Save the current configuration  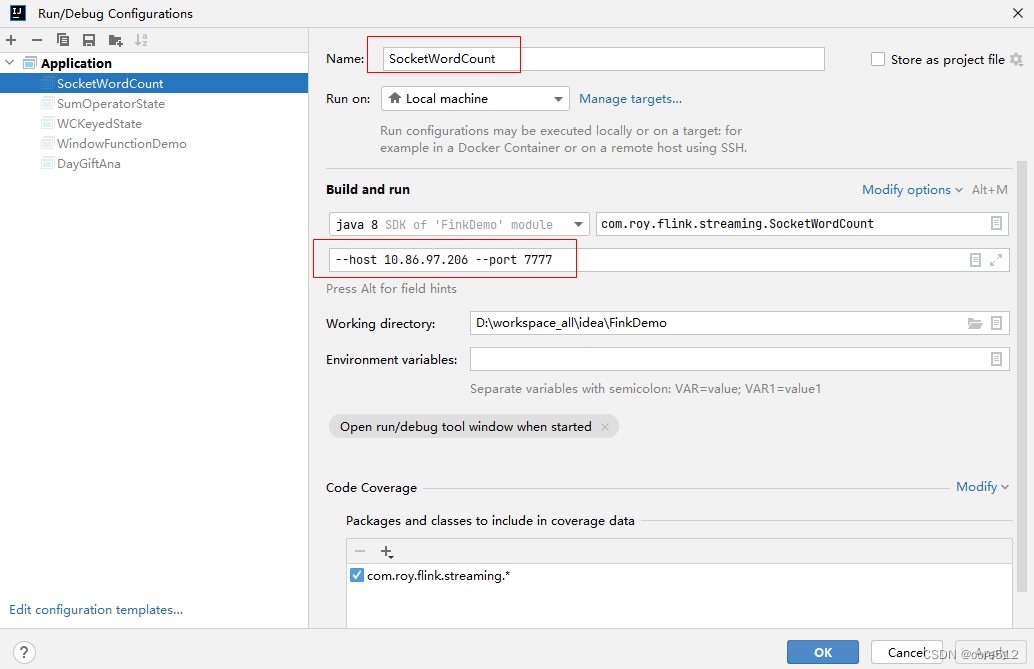(x=88, y=39)
